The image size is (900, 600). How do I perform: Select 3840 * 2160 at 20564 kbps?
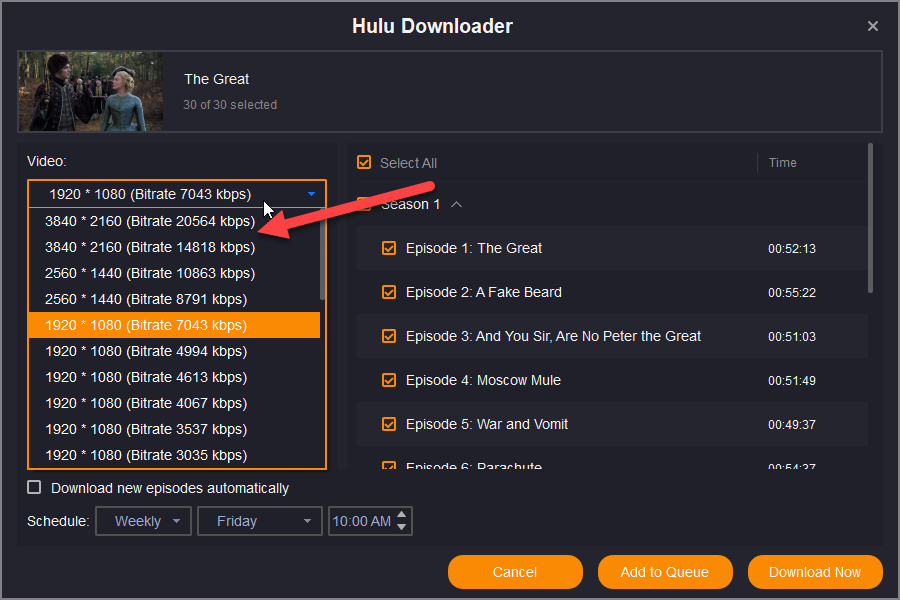(174, 221)
